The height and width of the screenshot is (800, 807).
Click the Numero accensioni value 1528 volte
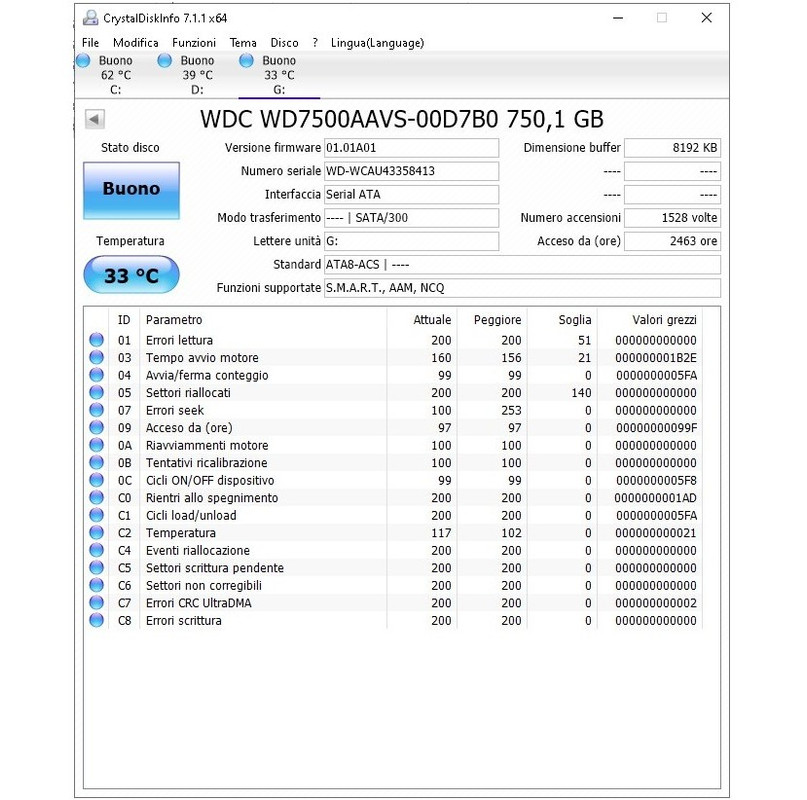tap(673, 218)
